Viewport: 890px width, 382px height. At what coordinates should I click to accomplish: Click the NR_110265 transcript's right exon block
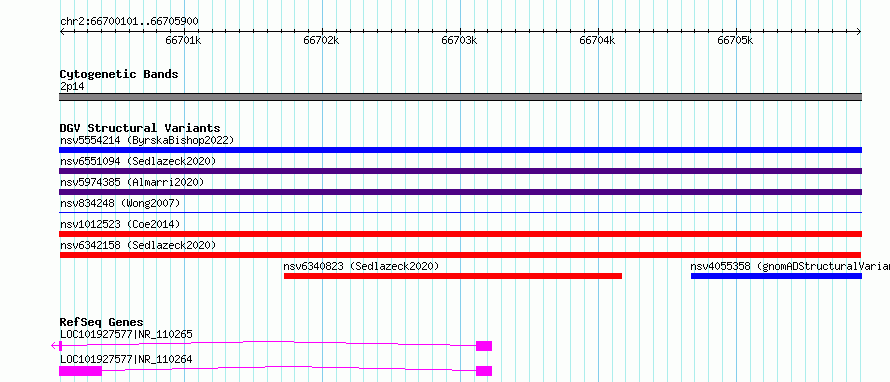coord(484,346)
